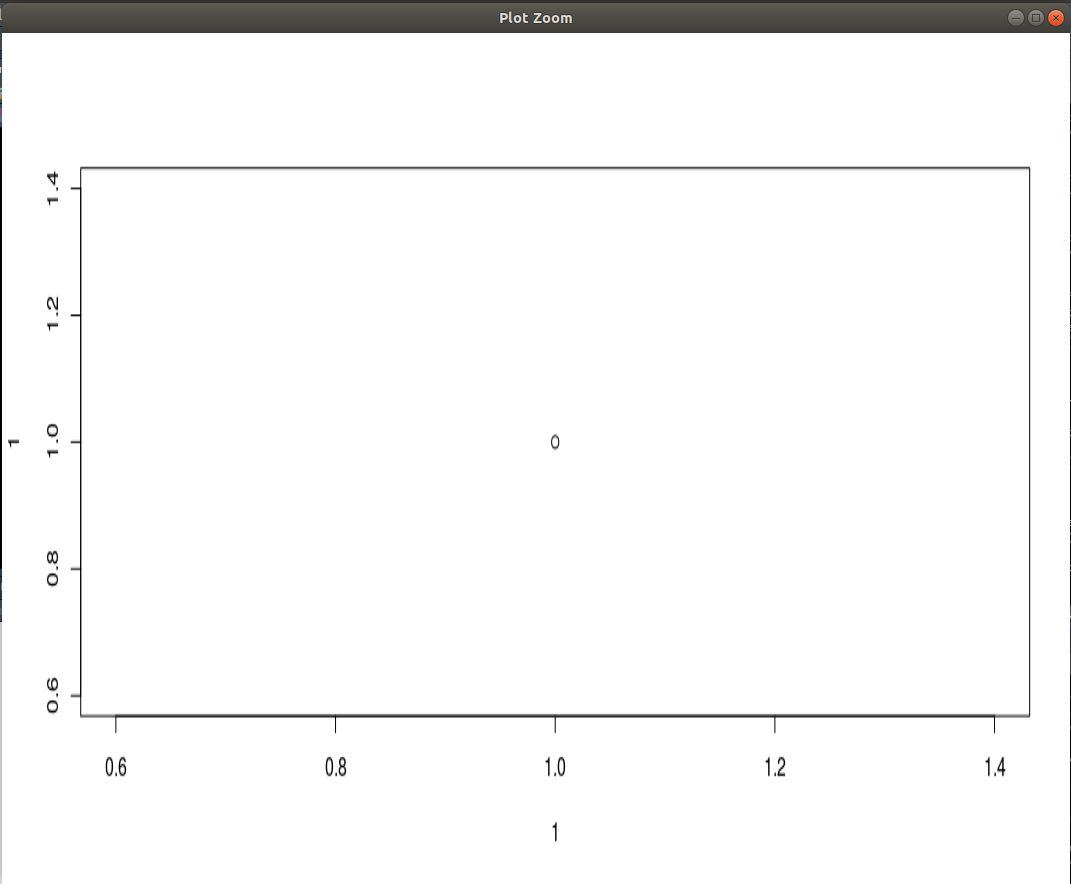Click the x-axis title label "1"
1071x884 pixels.
click(555, 831)
